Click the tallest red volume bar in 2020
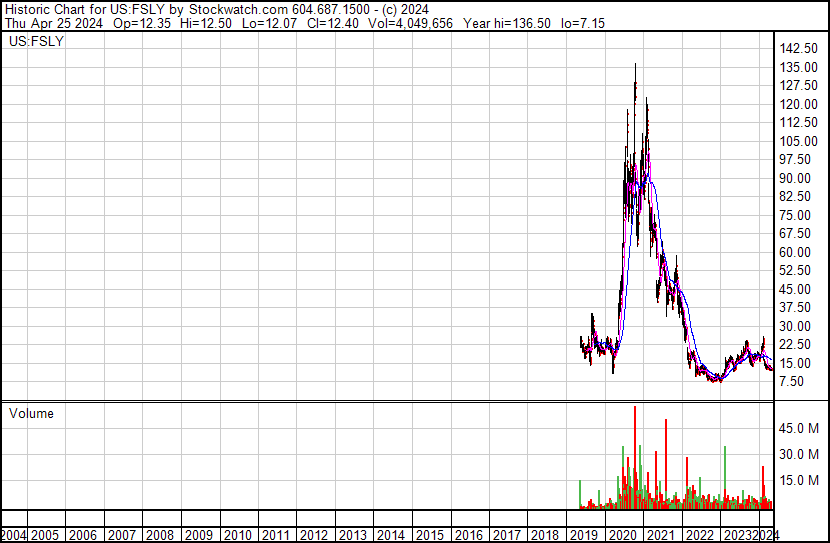 click(635, 457)
